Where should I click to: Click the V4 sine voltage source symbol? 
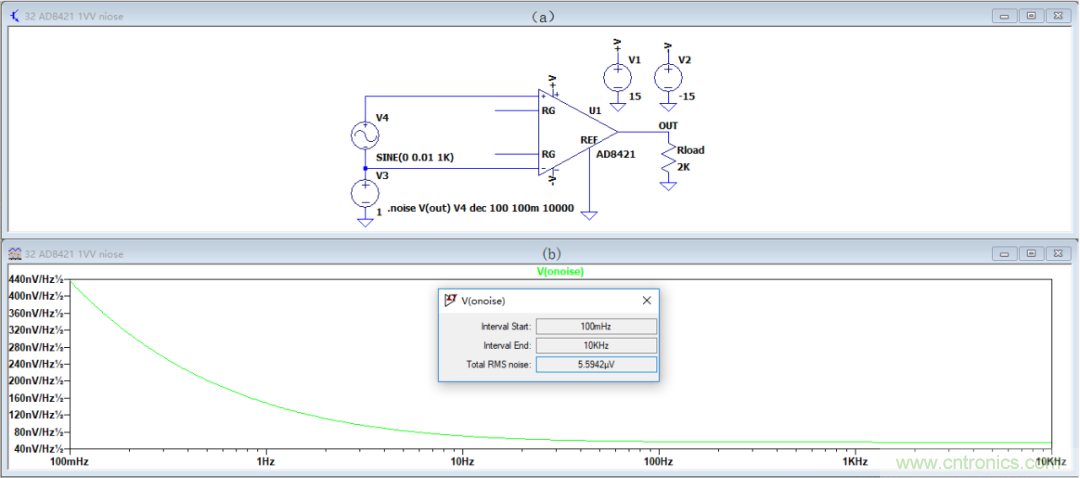point(365,135)
